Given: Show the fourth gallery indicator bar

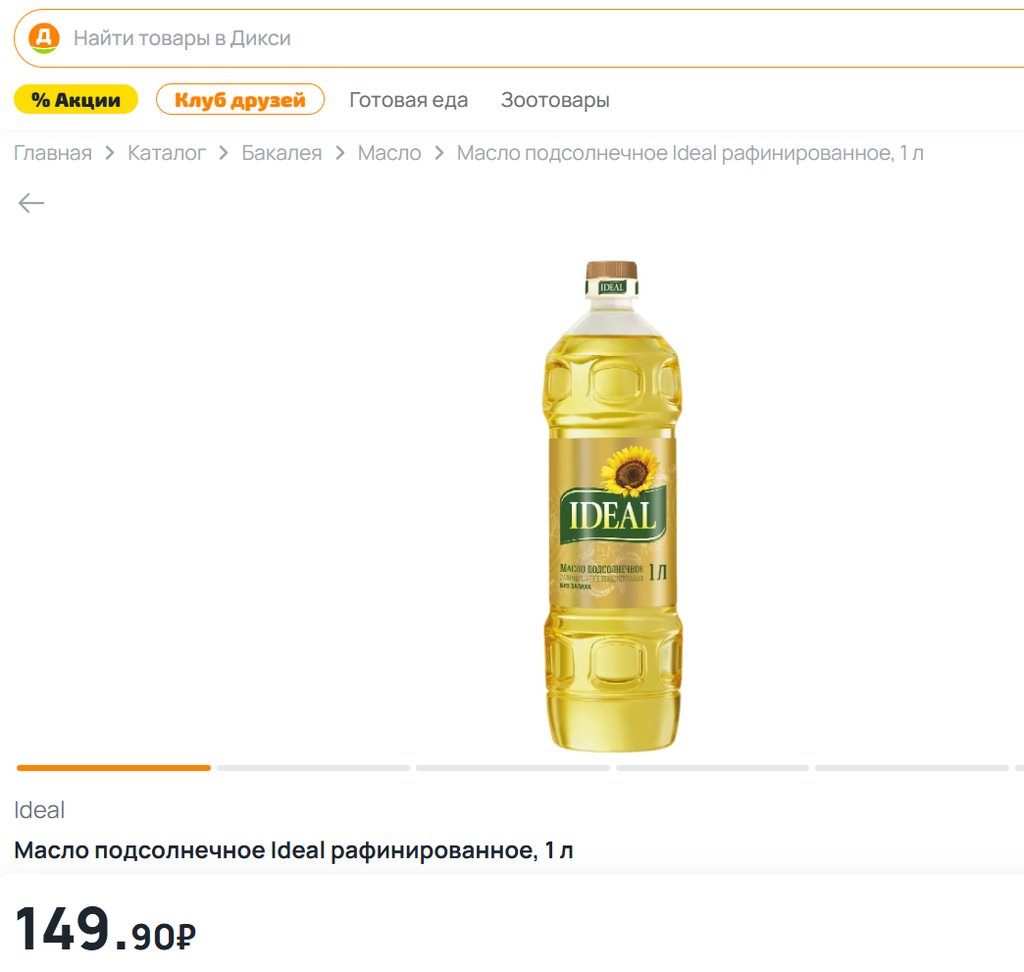Looking at the screenshot, I should [x=712, y=768].
